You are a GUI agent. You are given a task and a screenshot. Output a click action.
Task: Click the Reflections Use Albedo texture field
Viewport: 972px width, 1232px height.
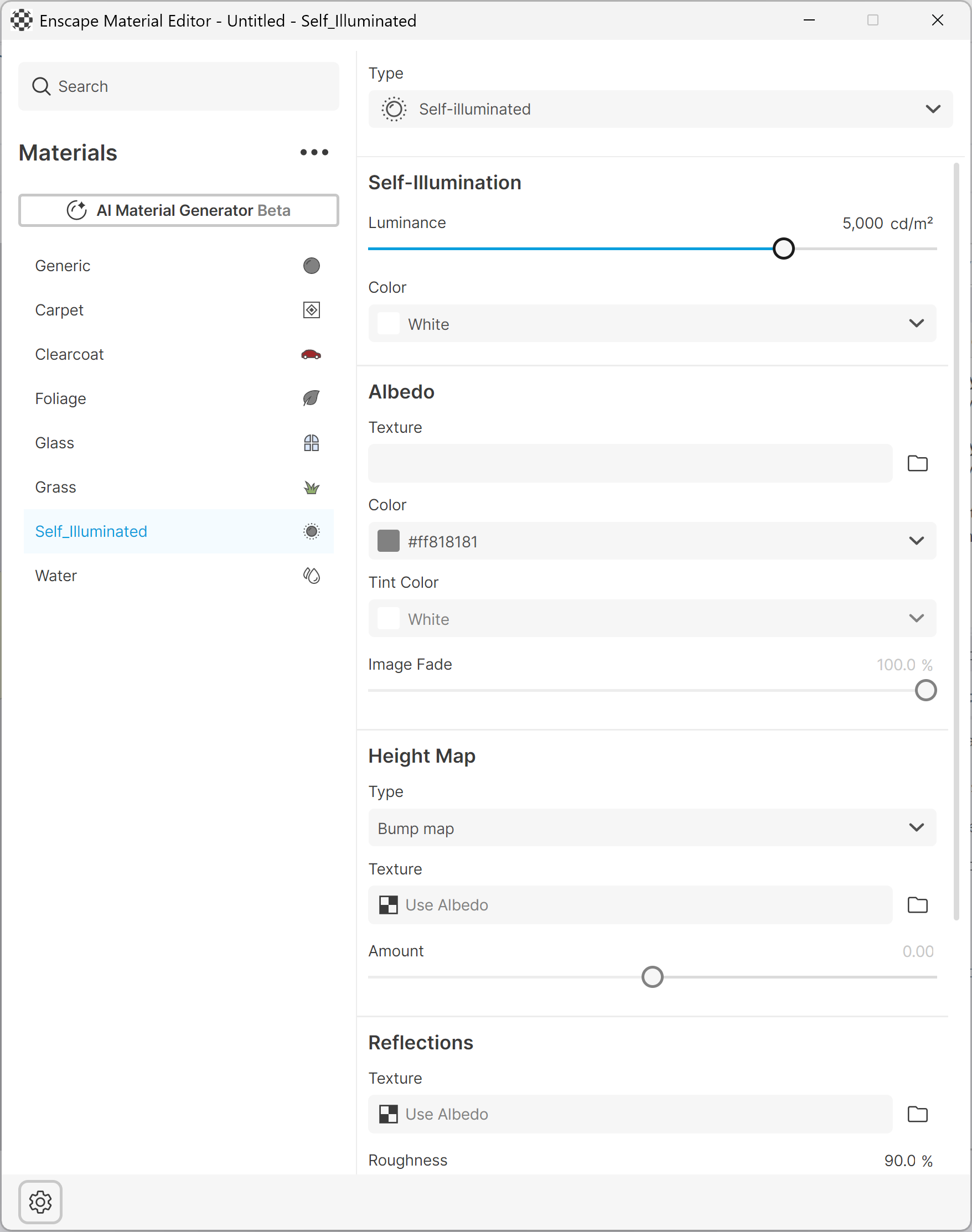tap(630, 1114)
